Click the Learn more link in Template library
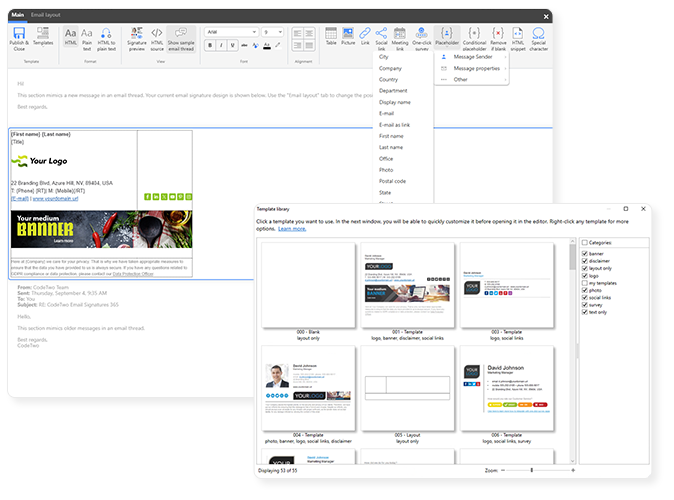 click(292, 229)
